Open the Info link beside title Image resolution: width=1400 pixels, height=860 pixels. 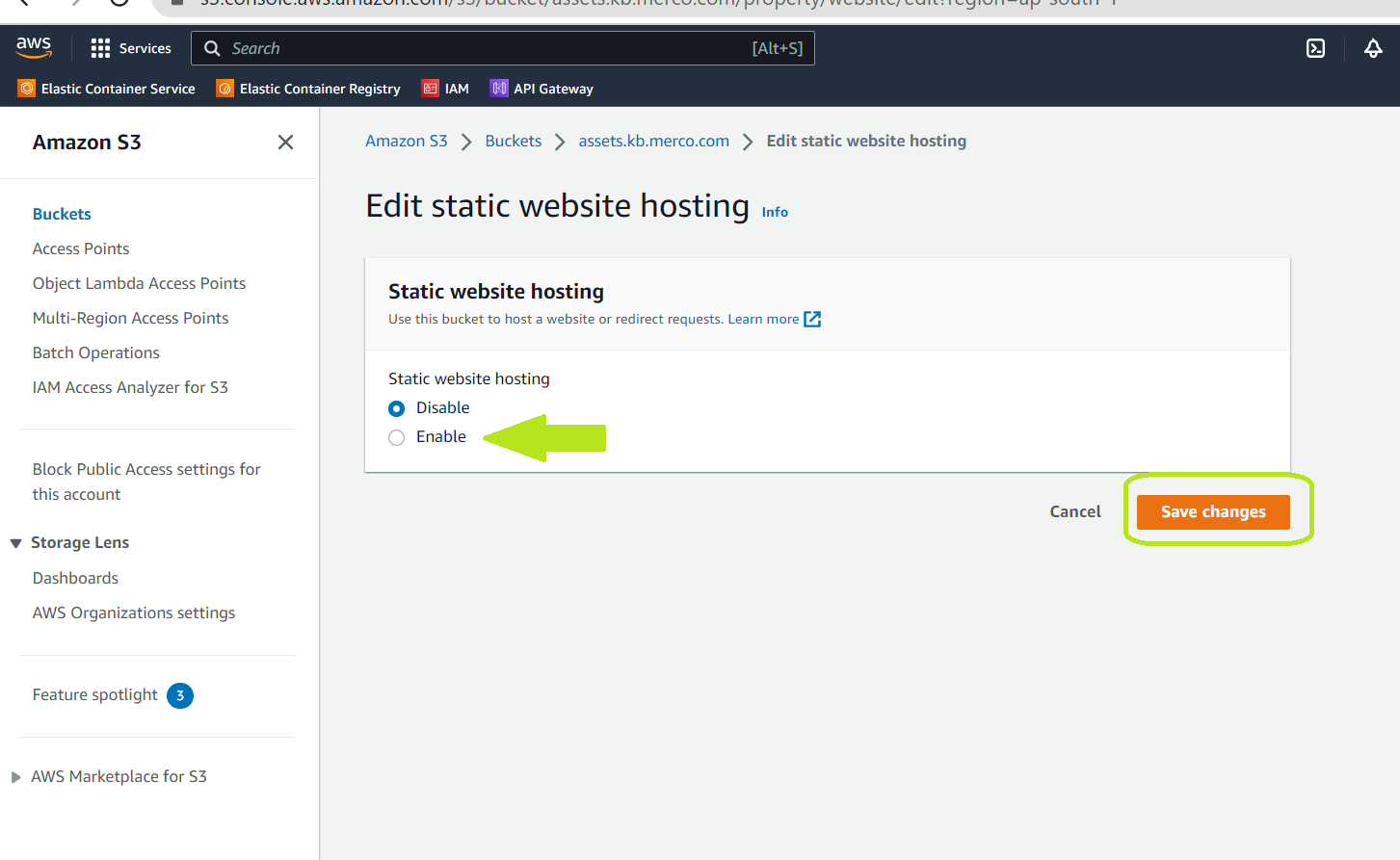point(775,212)
